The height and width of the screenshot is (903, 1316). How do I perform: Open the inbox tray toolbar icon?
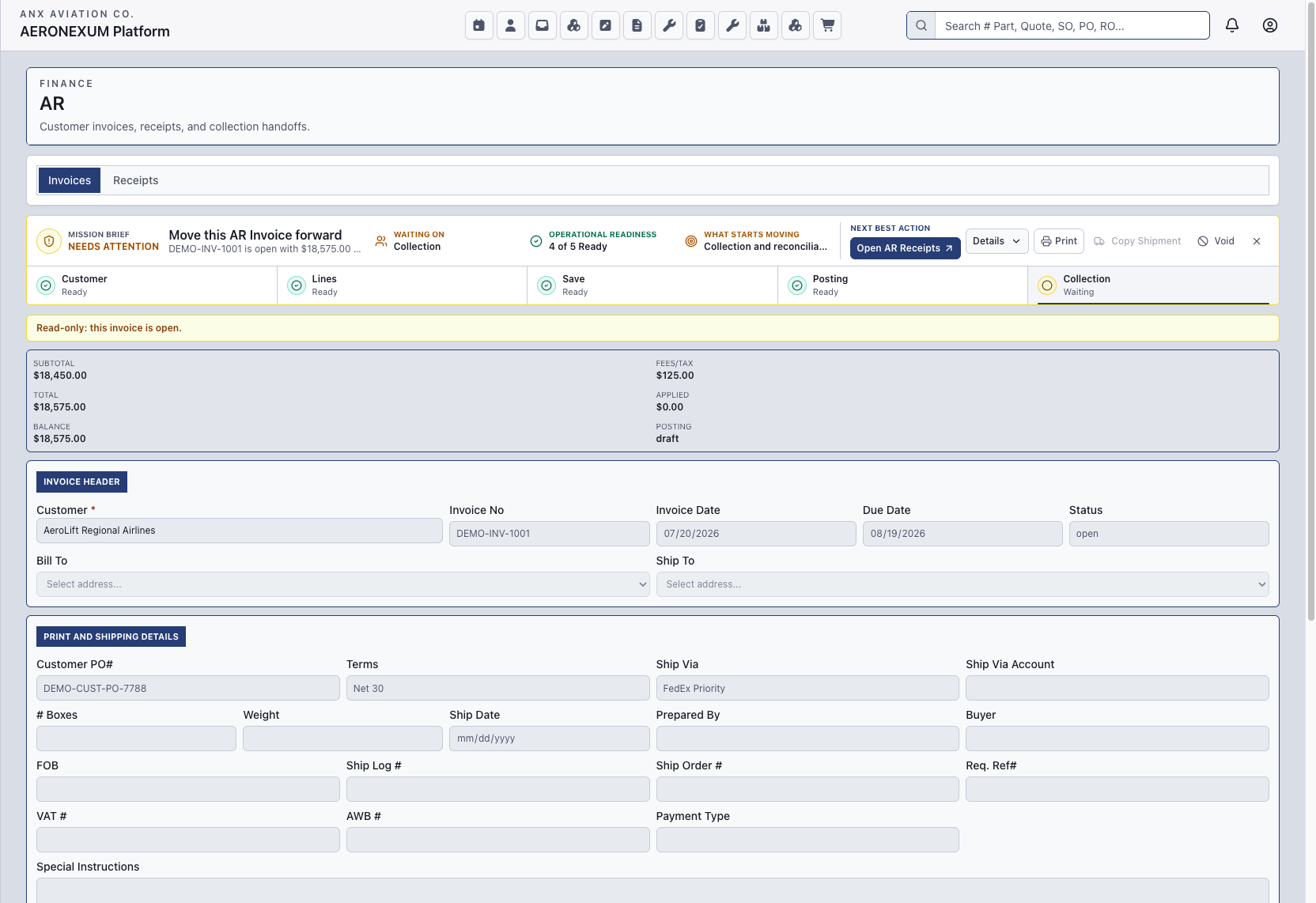[543, 25]
